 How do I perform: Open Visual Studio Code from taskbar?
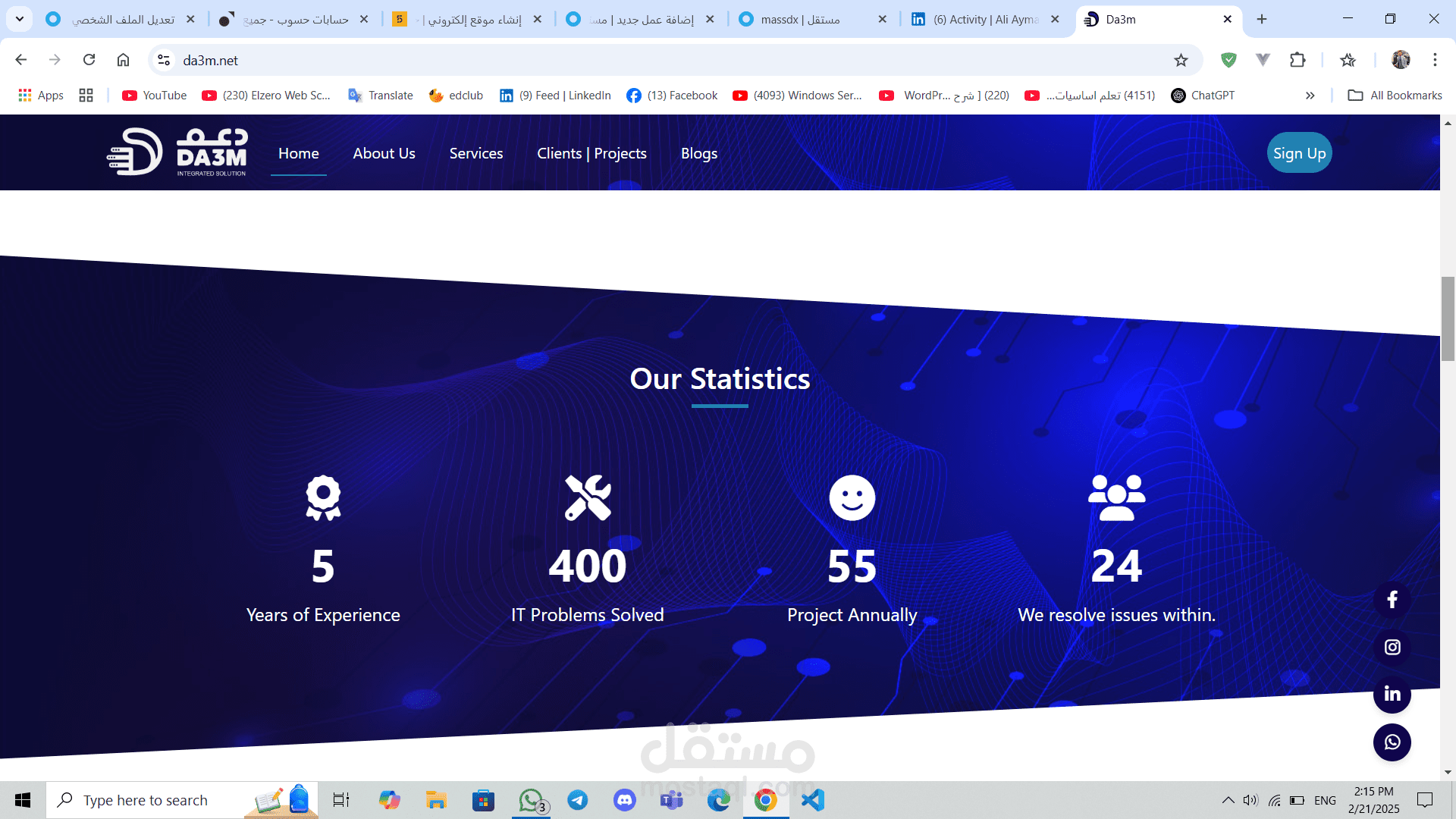(x=812, y=800)
